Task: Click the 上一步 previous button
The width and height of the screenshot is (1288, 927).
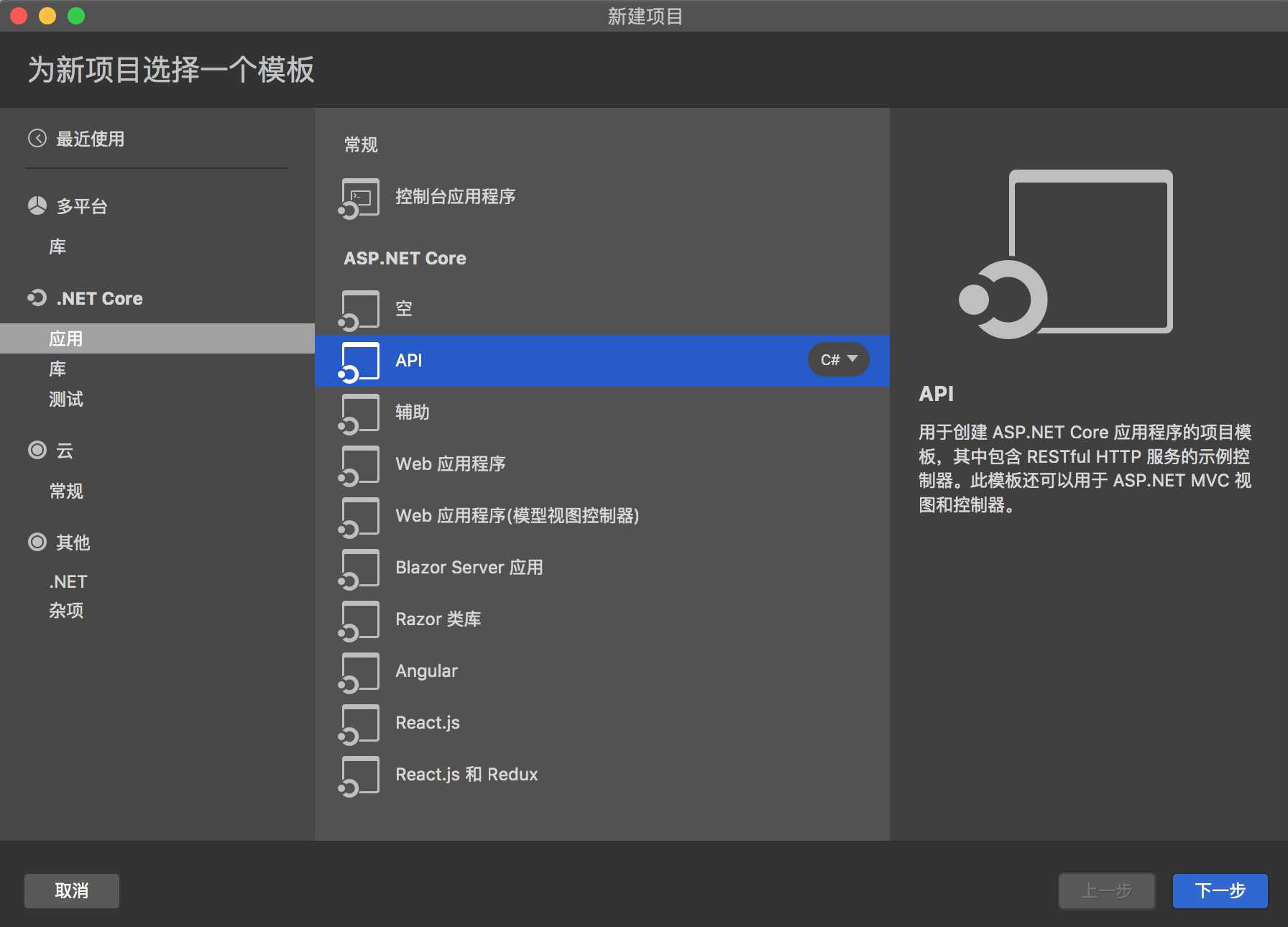Action: (x=1107, y=891)
